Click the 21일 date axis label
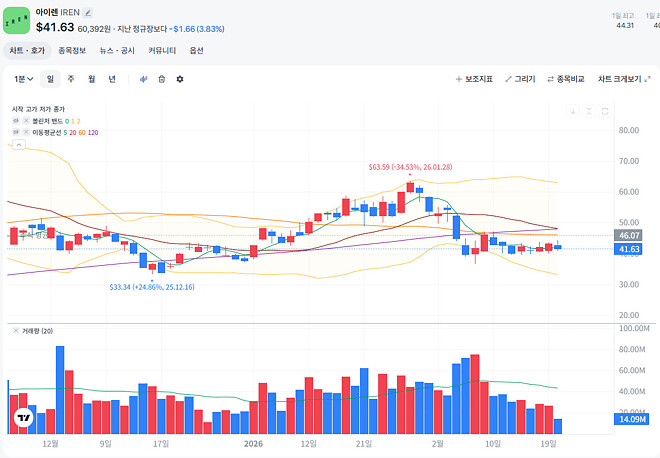Viewport: 660px width, 458px height. (364, 444)
